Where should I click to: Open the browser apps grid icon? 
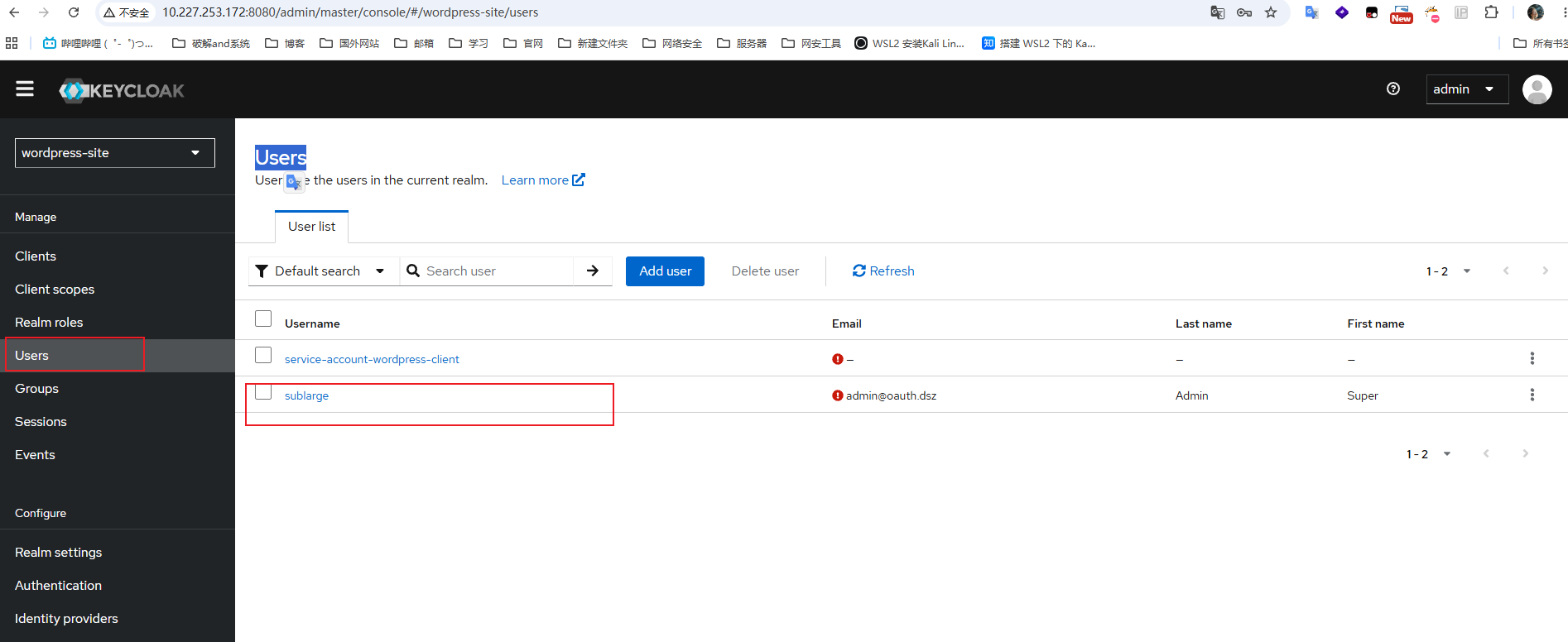tap(12, 43)
